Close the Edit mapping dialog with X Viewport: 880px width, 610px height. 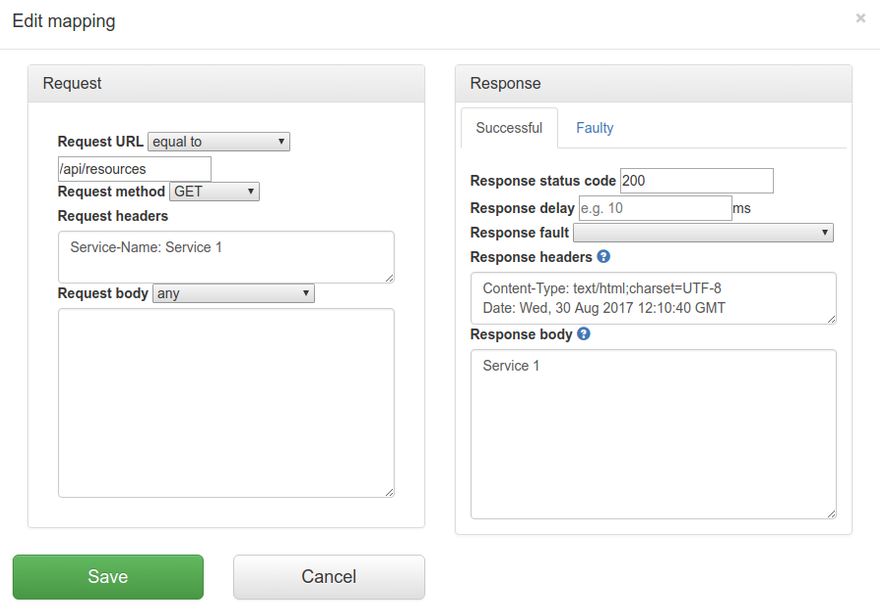pyautogui.click(x=861, y=18)
